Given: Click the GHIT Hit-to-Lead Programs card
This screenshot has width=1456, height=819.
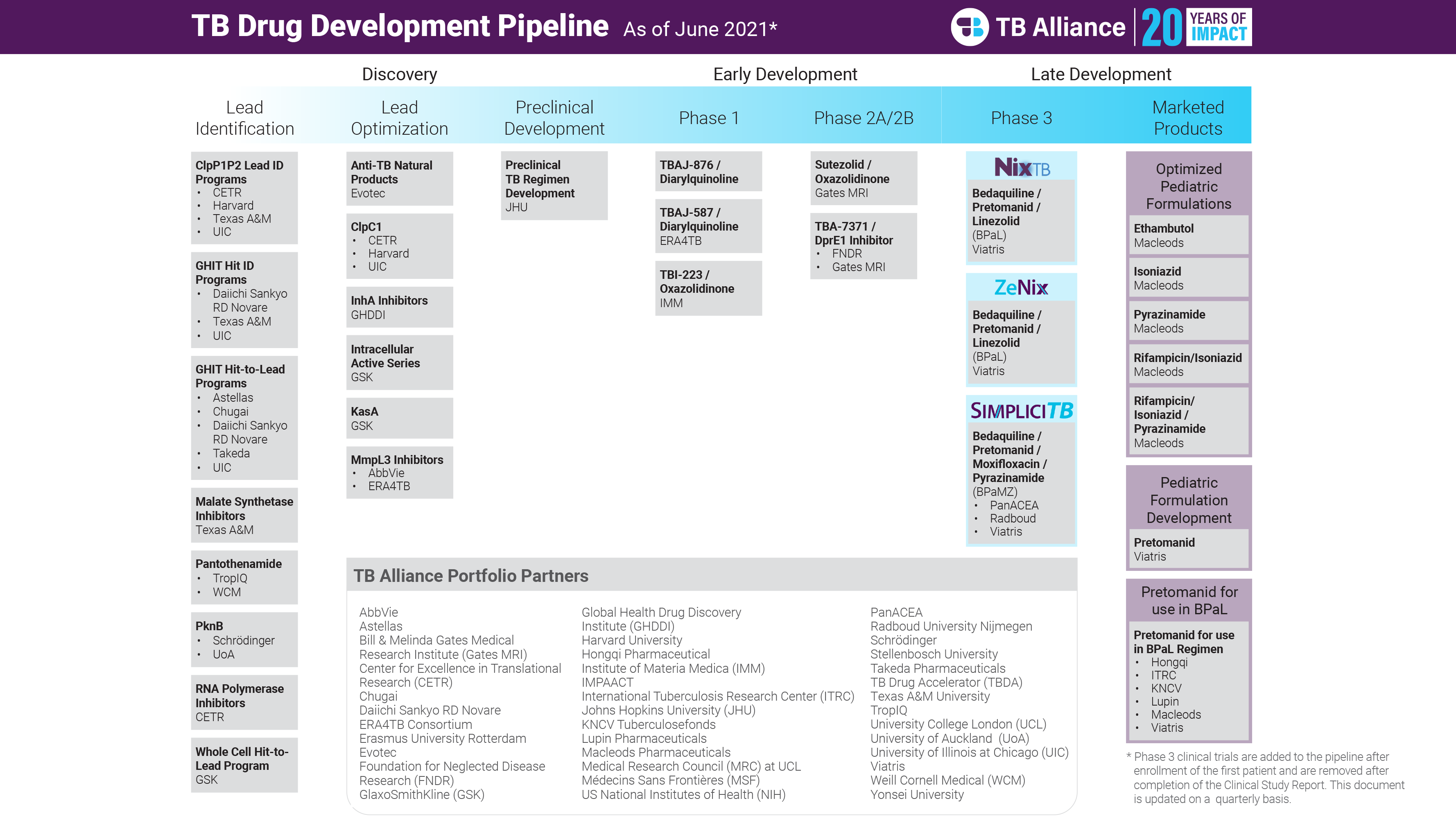Looking at the screenshot, I should [244, 418].
